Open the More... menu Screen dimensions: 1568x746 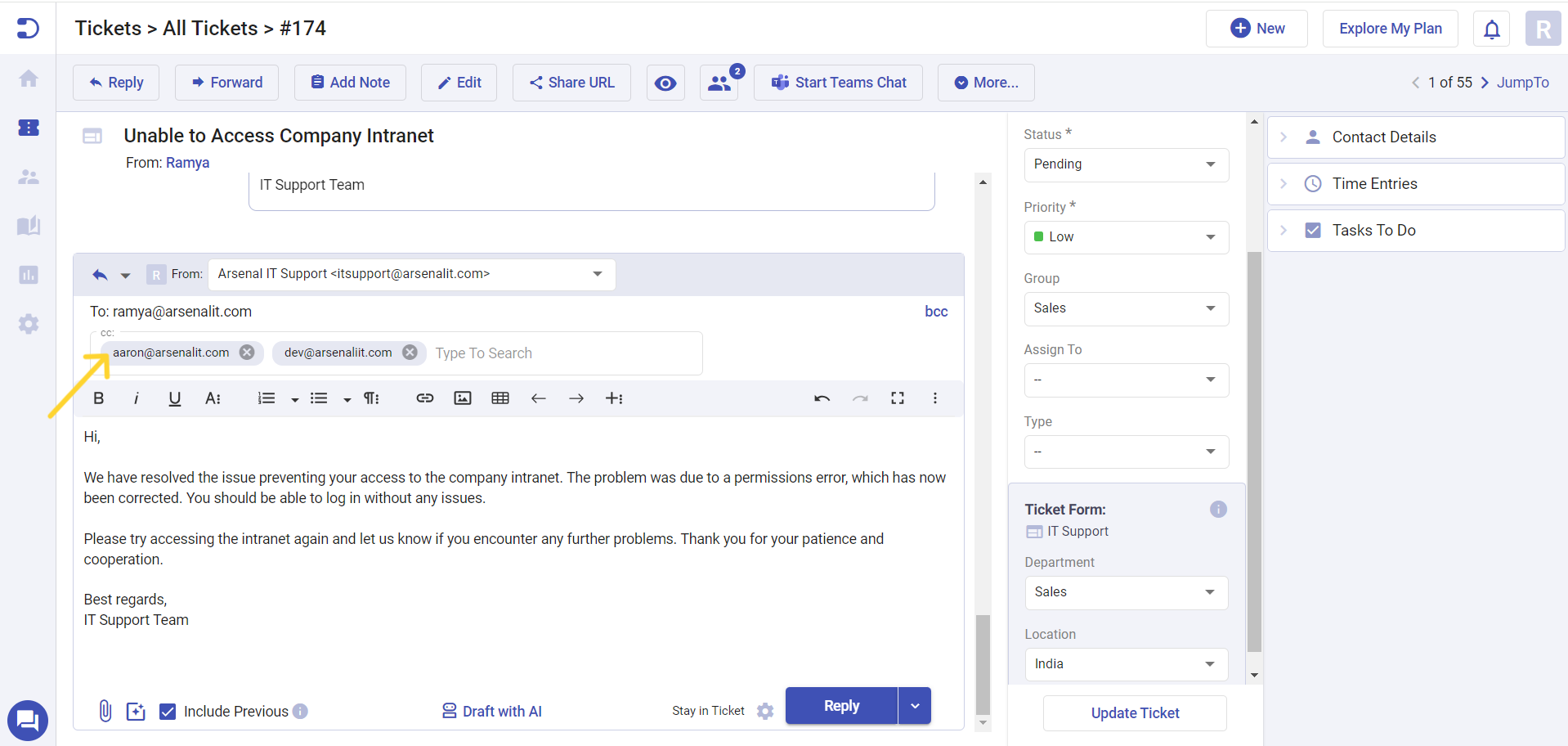986,83
